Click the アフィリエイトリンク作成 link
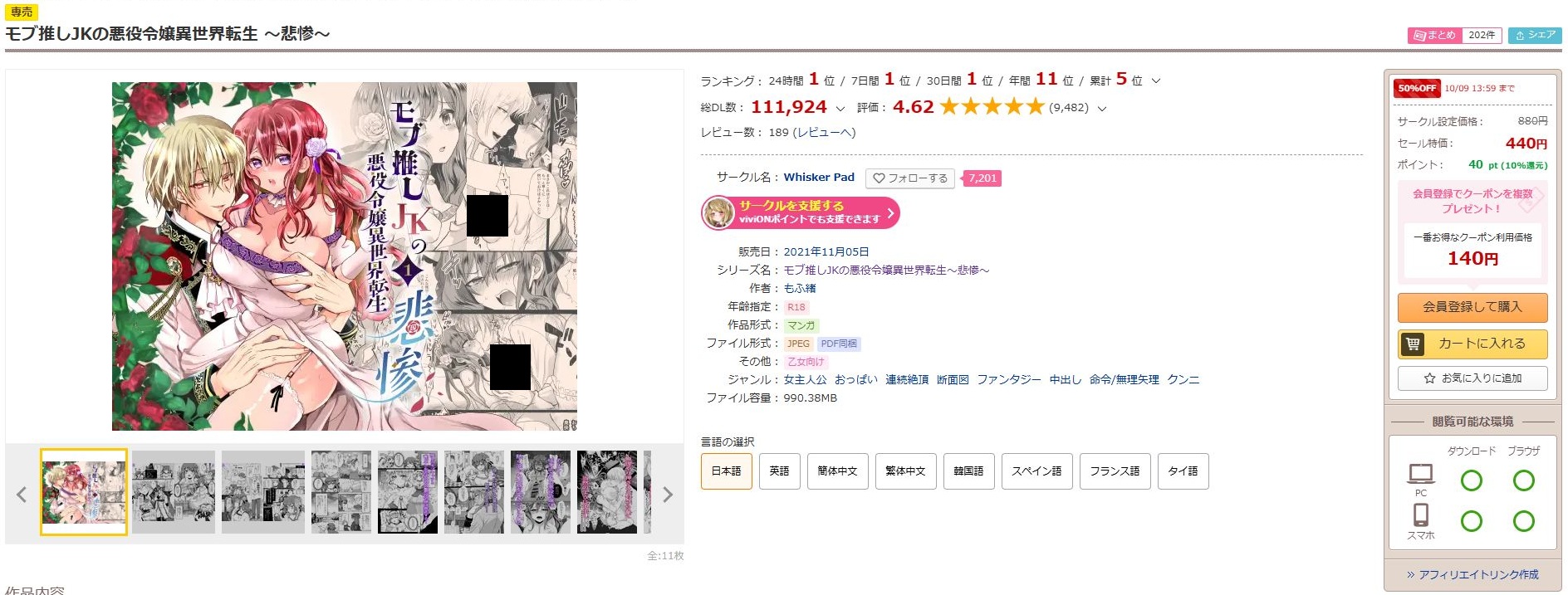The height and width of the screenshot is (595, 1568). pos(1472,574)
